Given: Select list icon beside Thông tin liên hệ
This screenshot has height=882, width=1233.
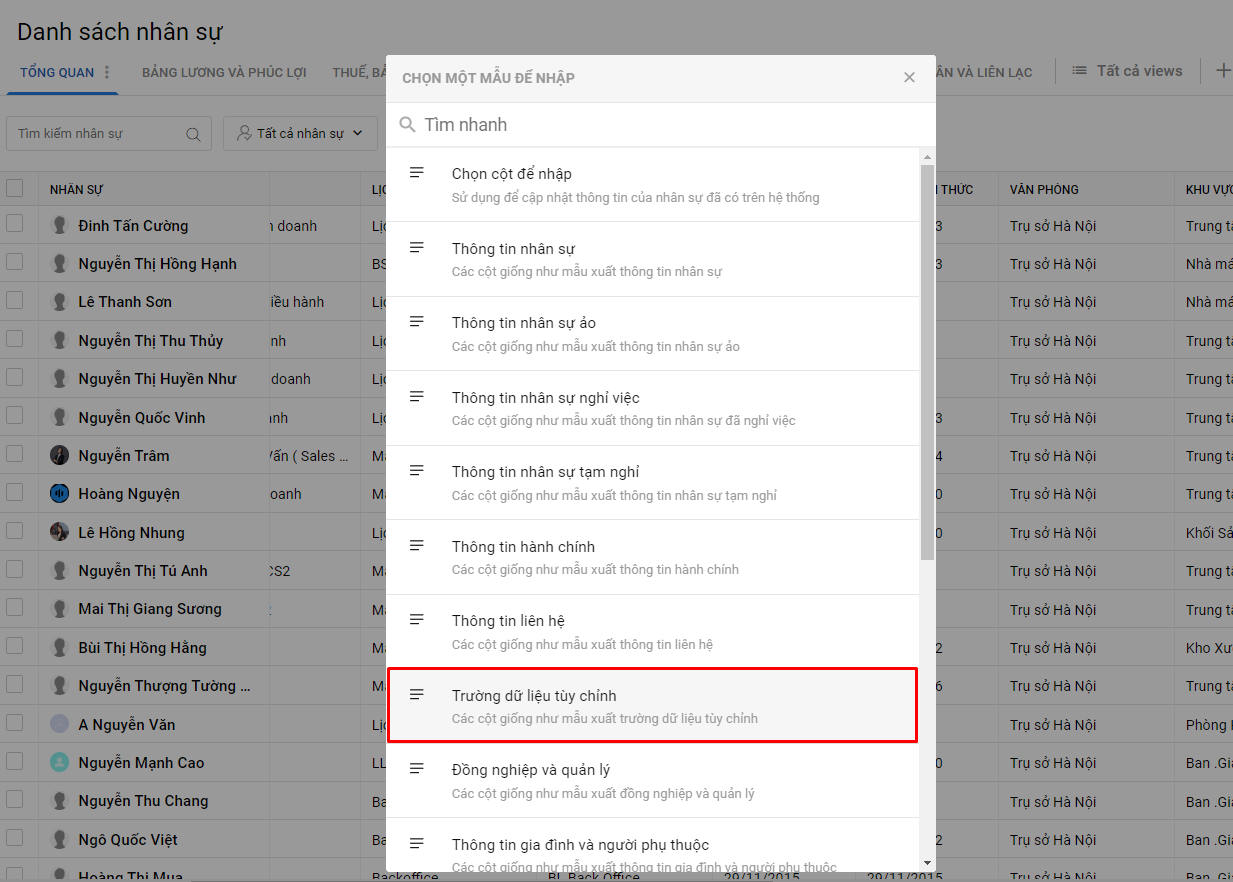Looking at the screenshot, I should pyautogui.click(x=417, y=620).
